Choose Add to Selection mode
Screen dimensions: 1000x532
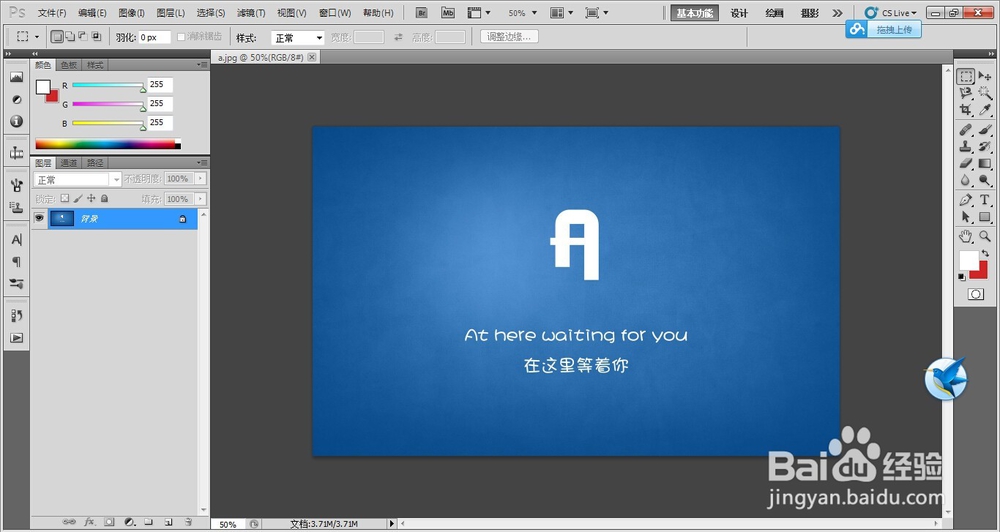point(70,37)
